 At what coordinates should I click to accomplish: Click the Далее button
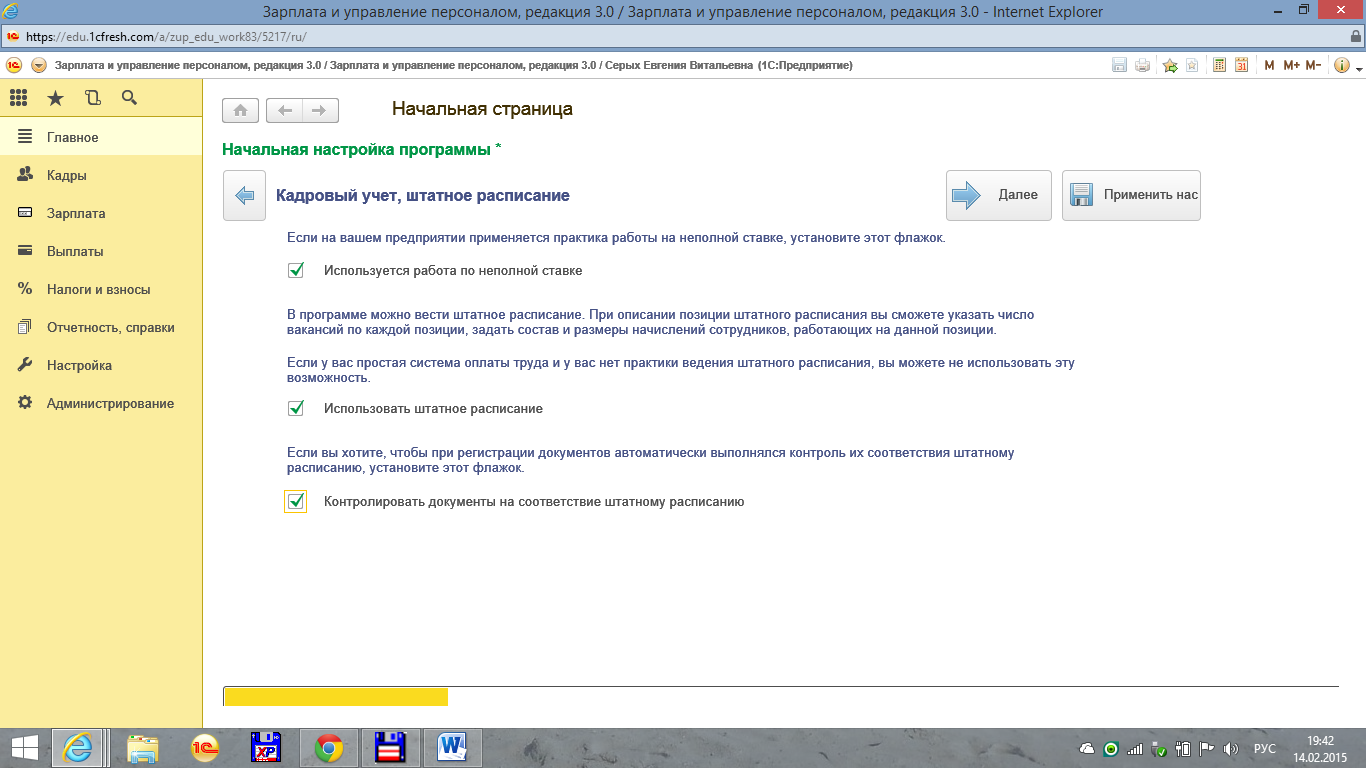point(998,195)
